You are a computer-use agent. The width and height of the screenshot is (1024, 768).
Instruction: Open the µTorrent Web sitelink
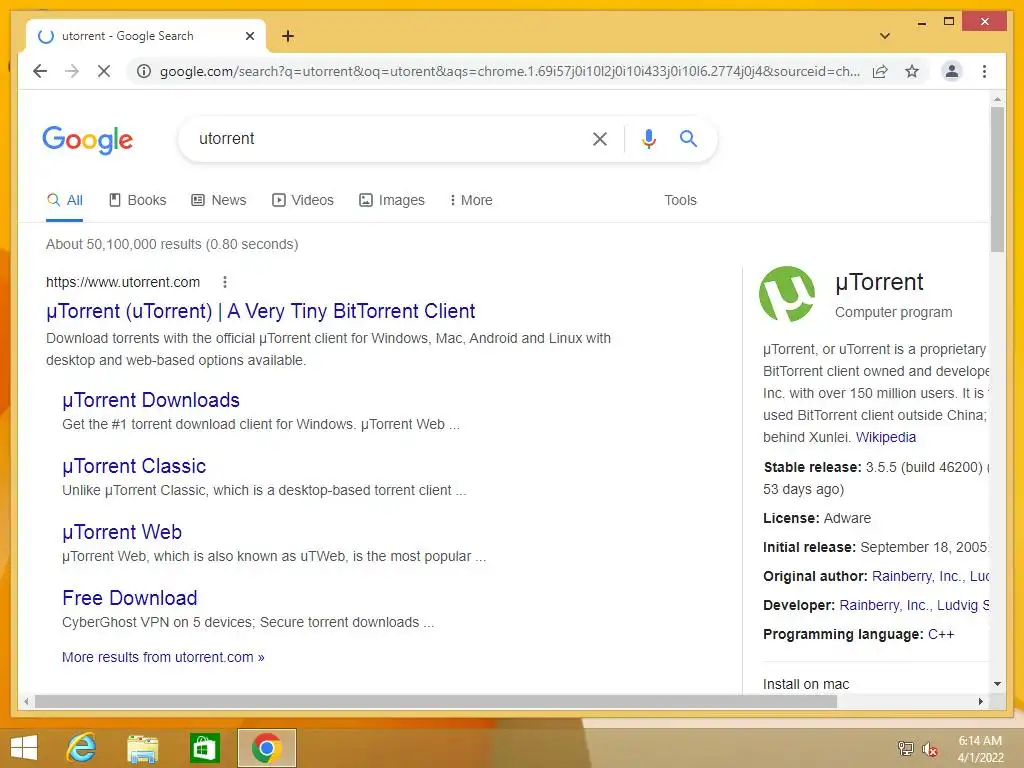[x=121, y=532]
